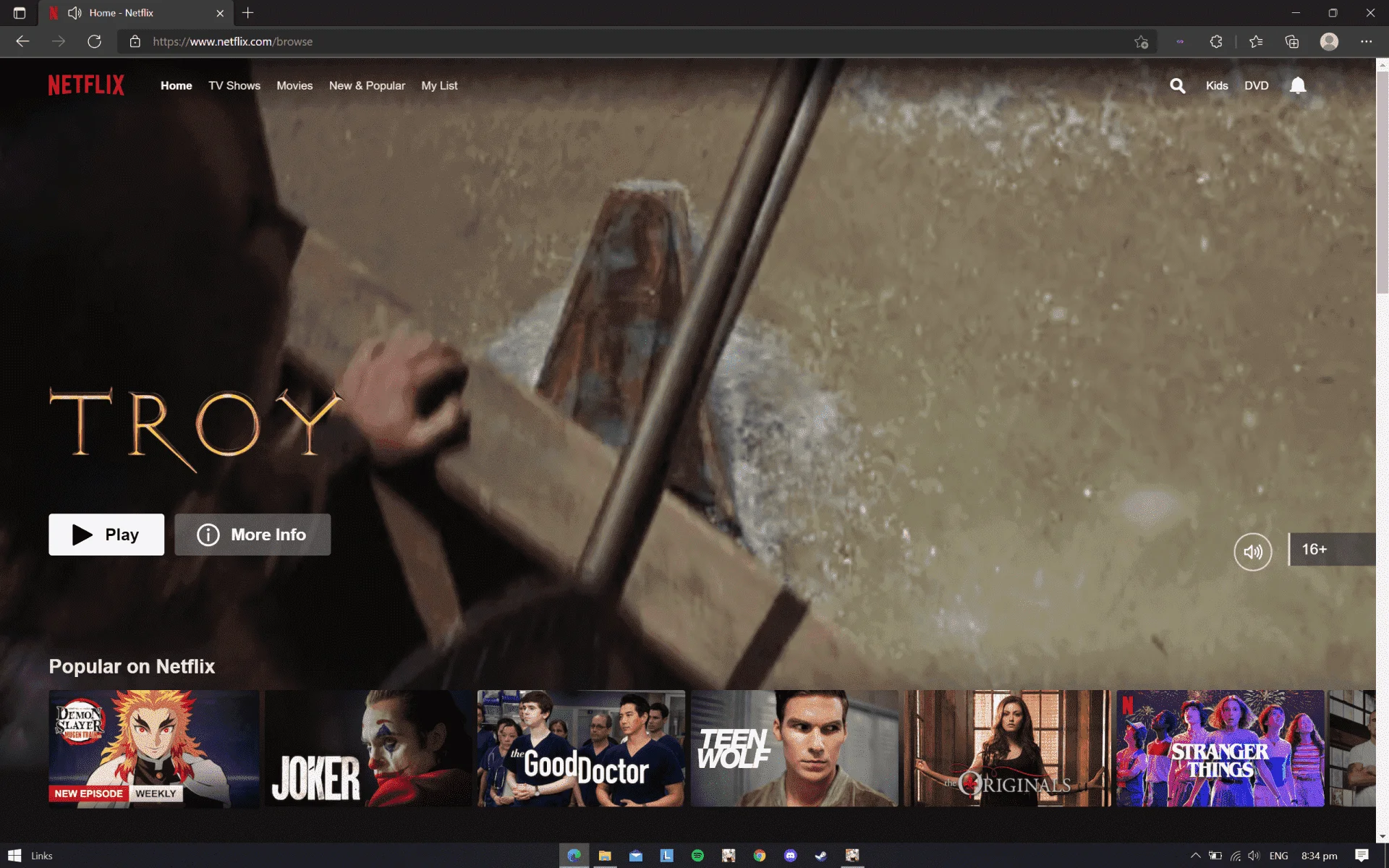
Task: Open the Windows Start menu
Action: tap(14, 855)
